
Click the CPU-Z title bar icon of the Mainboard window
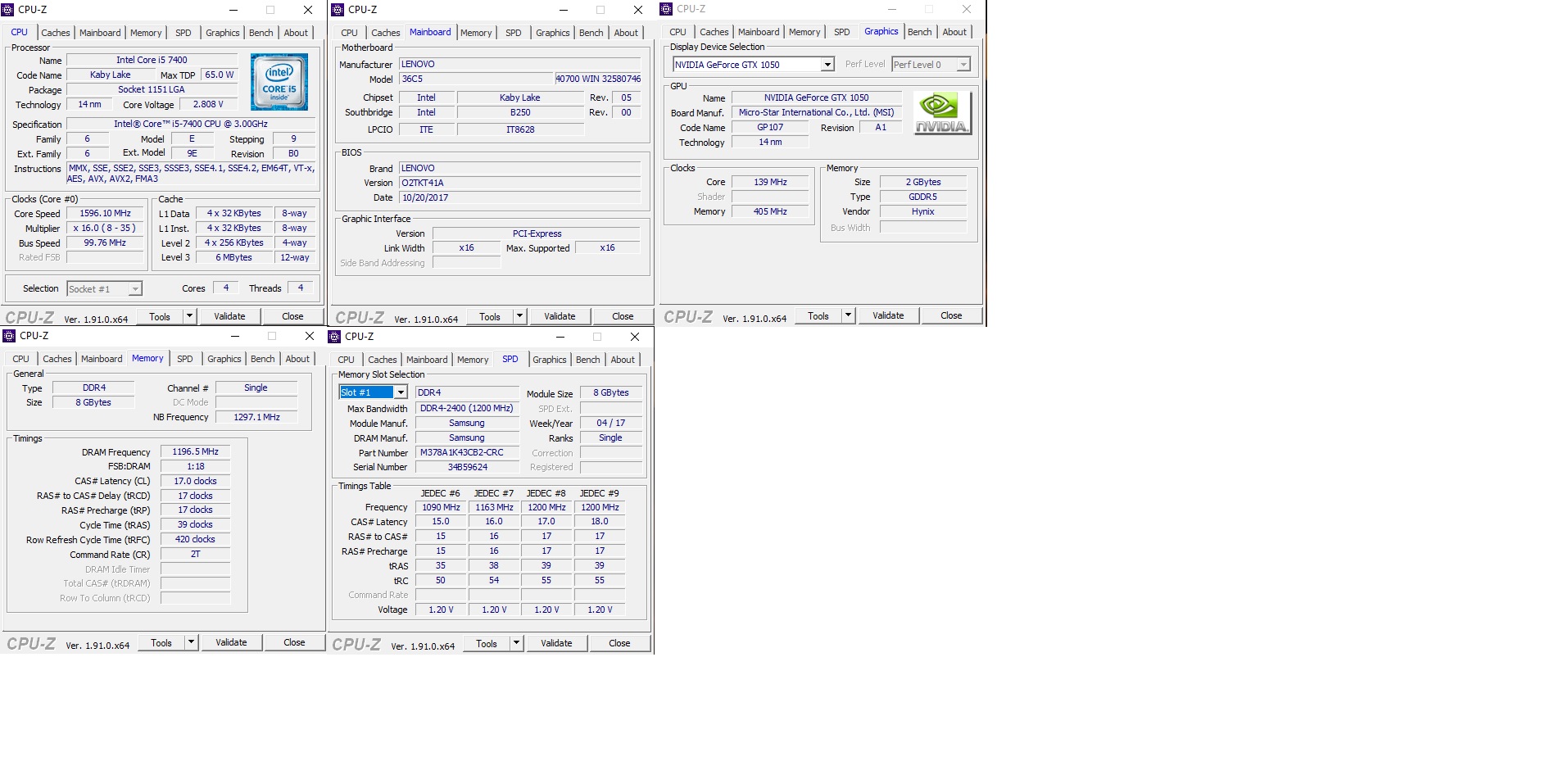pos(338,10)
